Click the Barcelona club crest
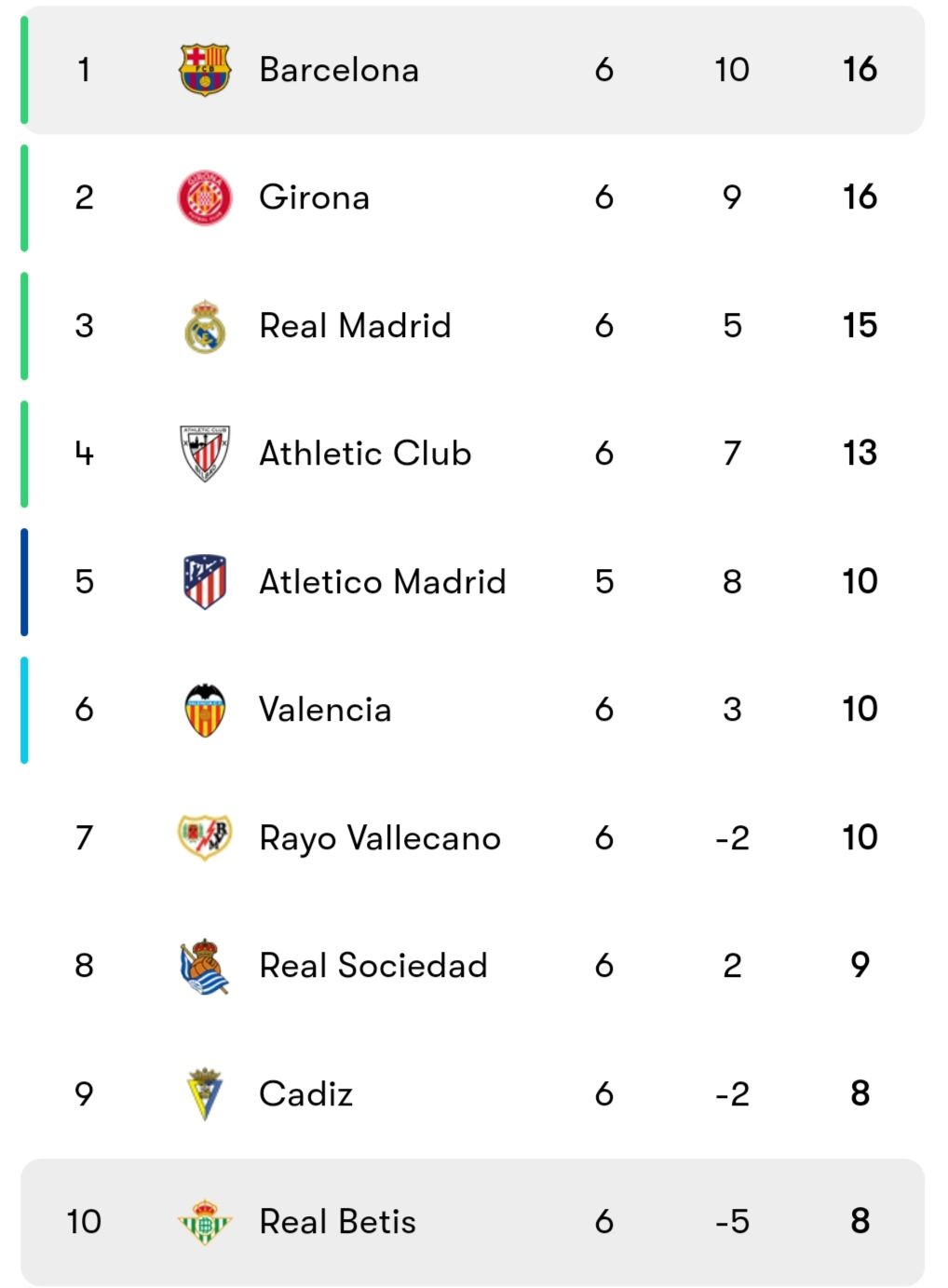948x1288 pixels. 204,70
